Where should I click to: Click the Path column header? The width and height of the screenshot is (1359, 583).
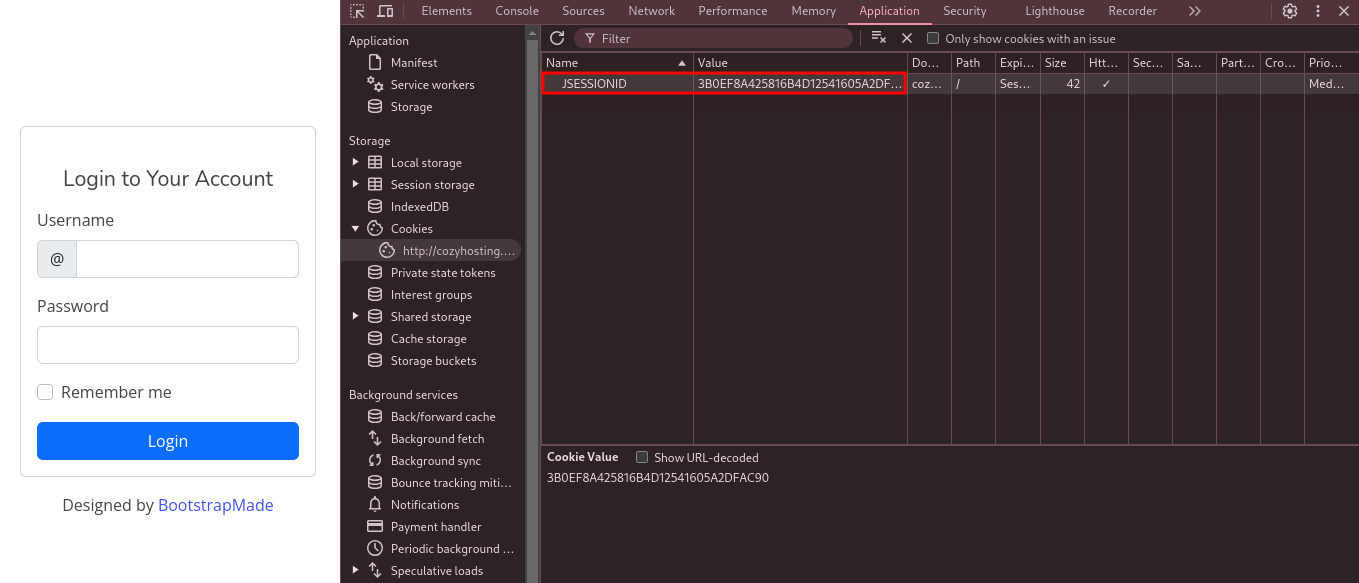(x=973, y=63)
